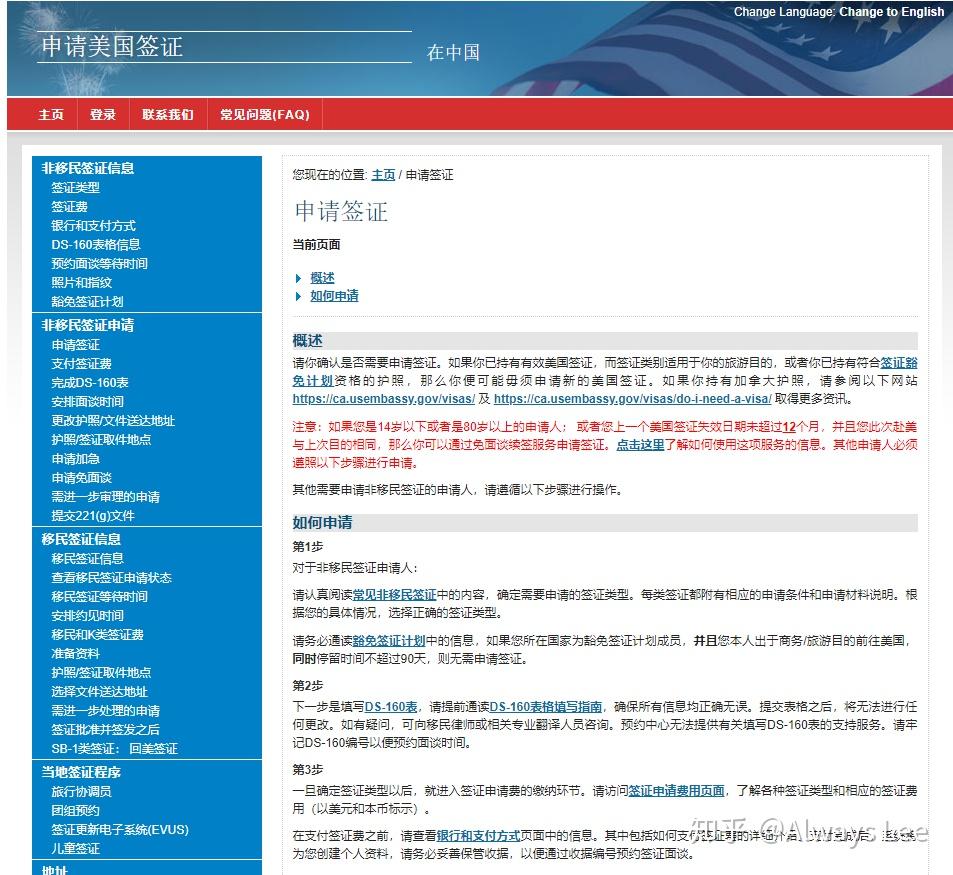Click the 申请美国签证 site title
The image size is (953, 875).
coord(112,47)
